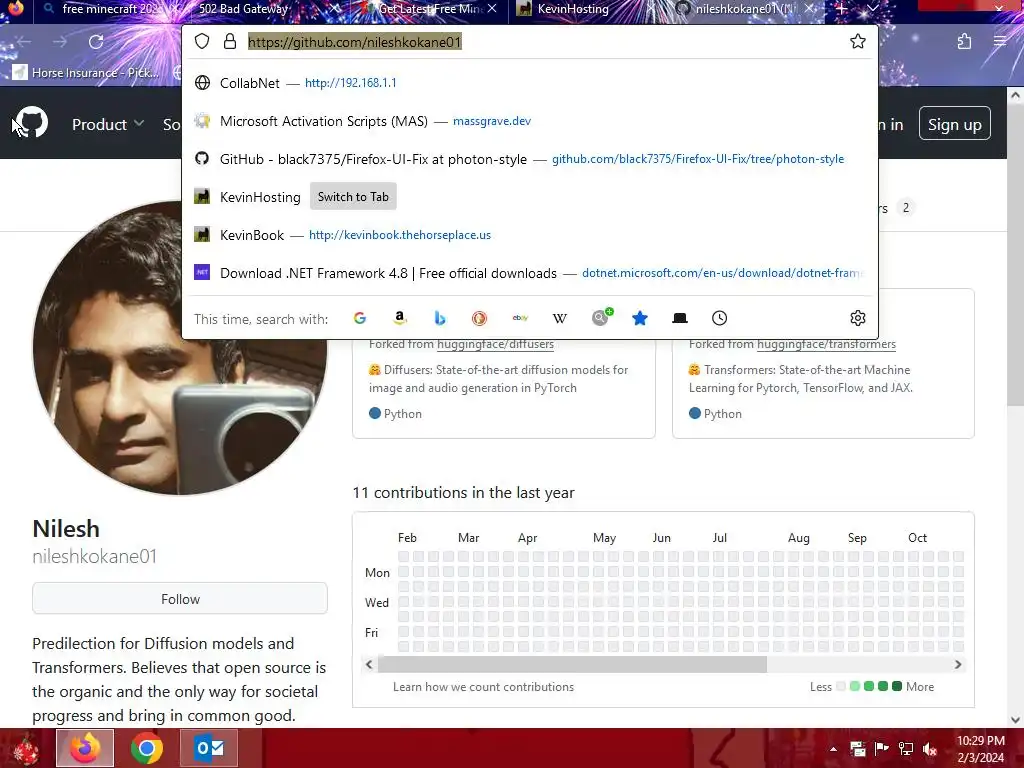Search bookmarks with the blue star icon

point(640,318)
